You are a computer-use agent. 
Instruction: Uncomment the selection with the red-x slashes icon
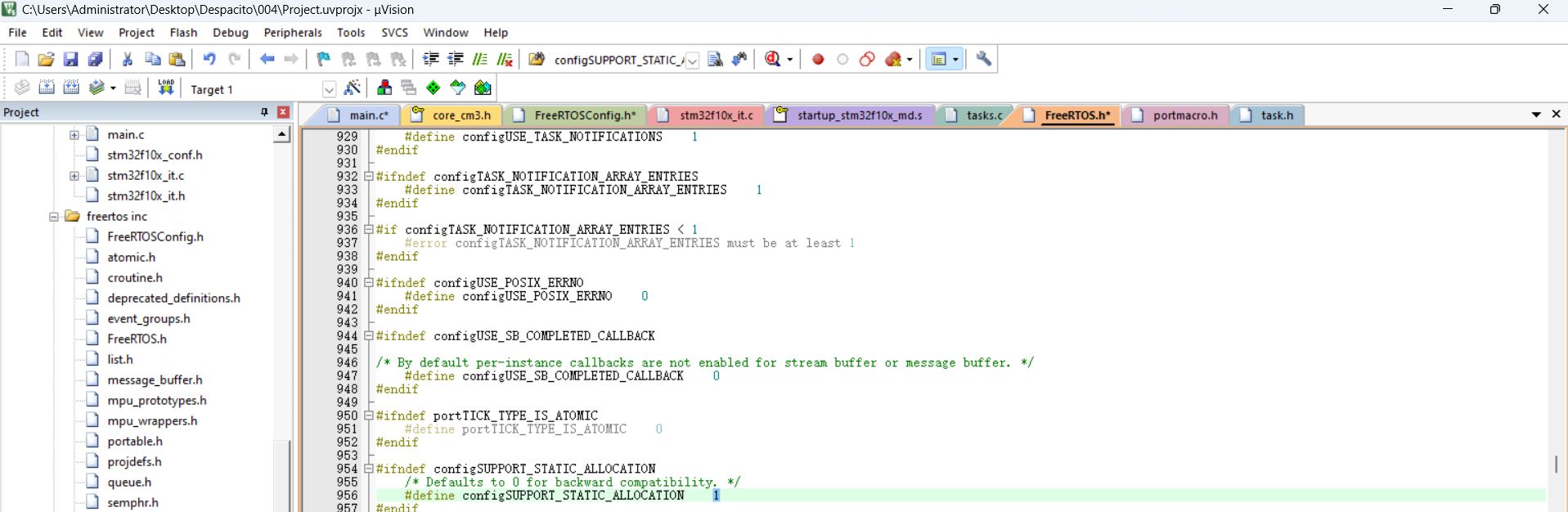505,59
